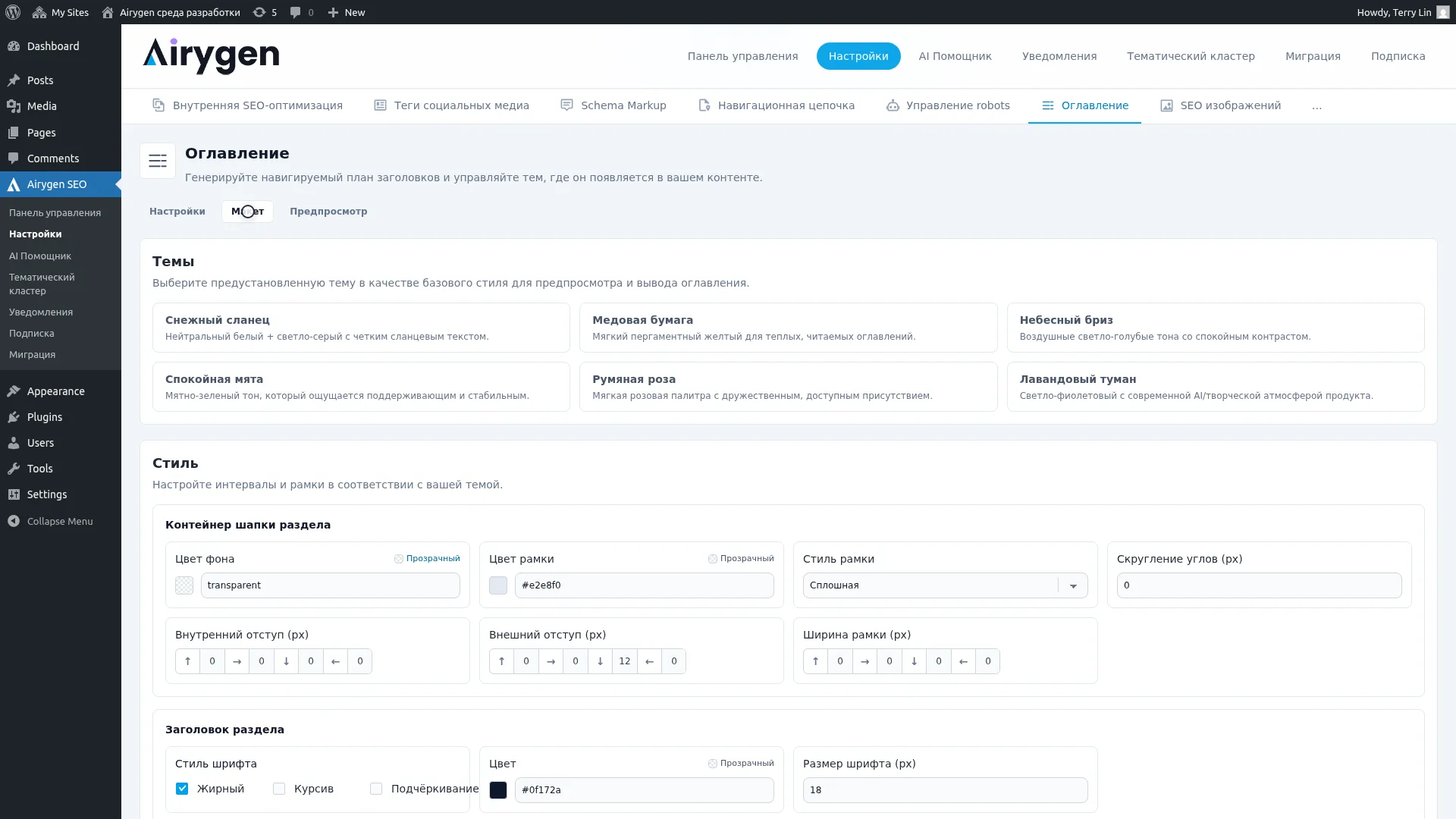Open Тематический кластер in top navigation
This screenshot has width=1456, height=819.
(1191, 56)
